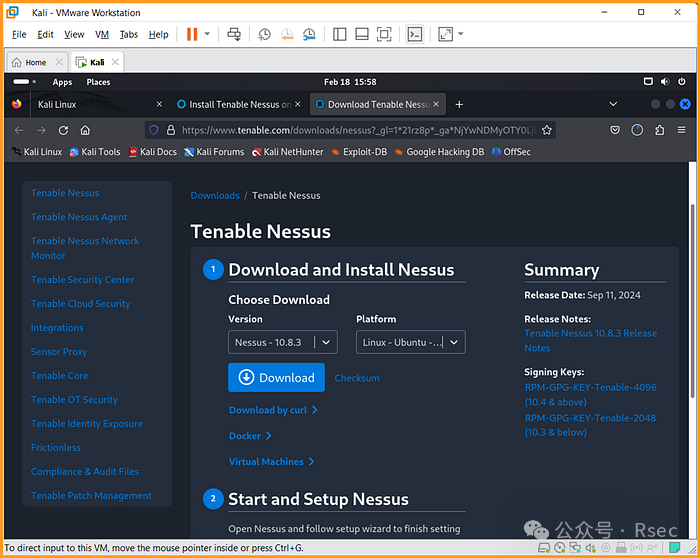Open the Tabs menu in VMware
Image resolution: width=700 pixels, height=558 pixels.
click(x=129, y=34)
